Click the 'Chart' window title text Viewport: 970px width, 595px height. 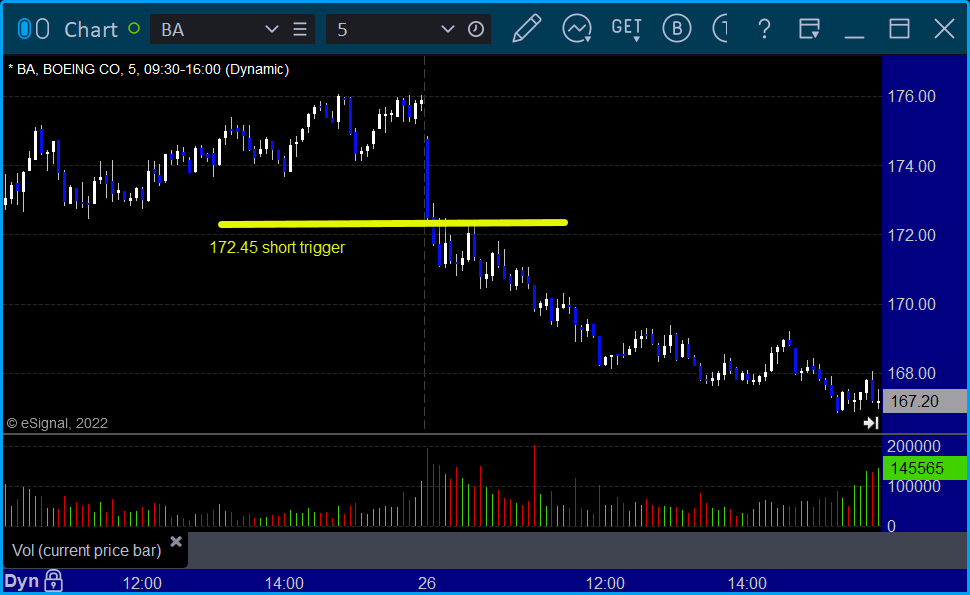91,30
